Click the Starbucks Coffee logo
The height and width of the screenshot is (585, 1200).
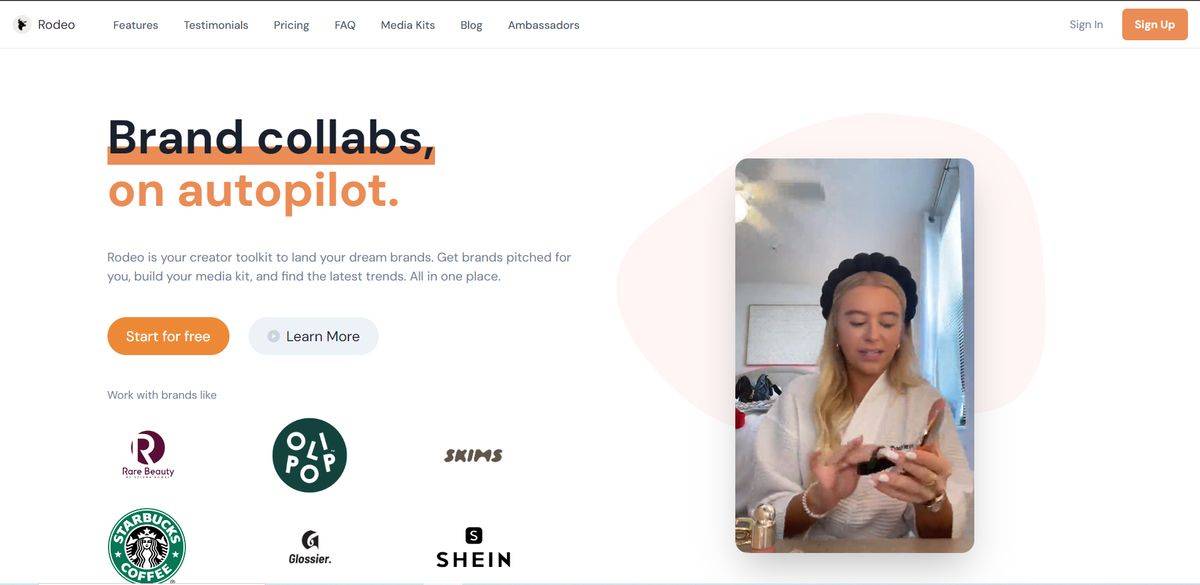coord(147,546)
